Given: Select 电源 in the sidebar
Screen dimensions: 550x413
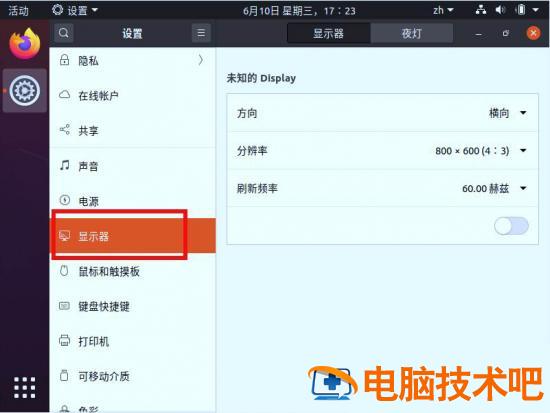Looking at the screenshot, I should click(133, 201).
